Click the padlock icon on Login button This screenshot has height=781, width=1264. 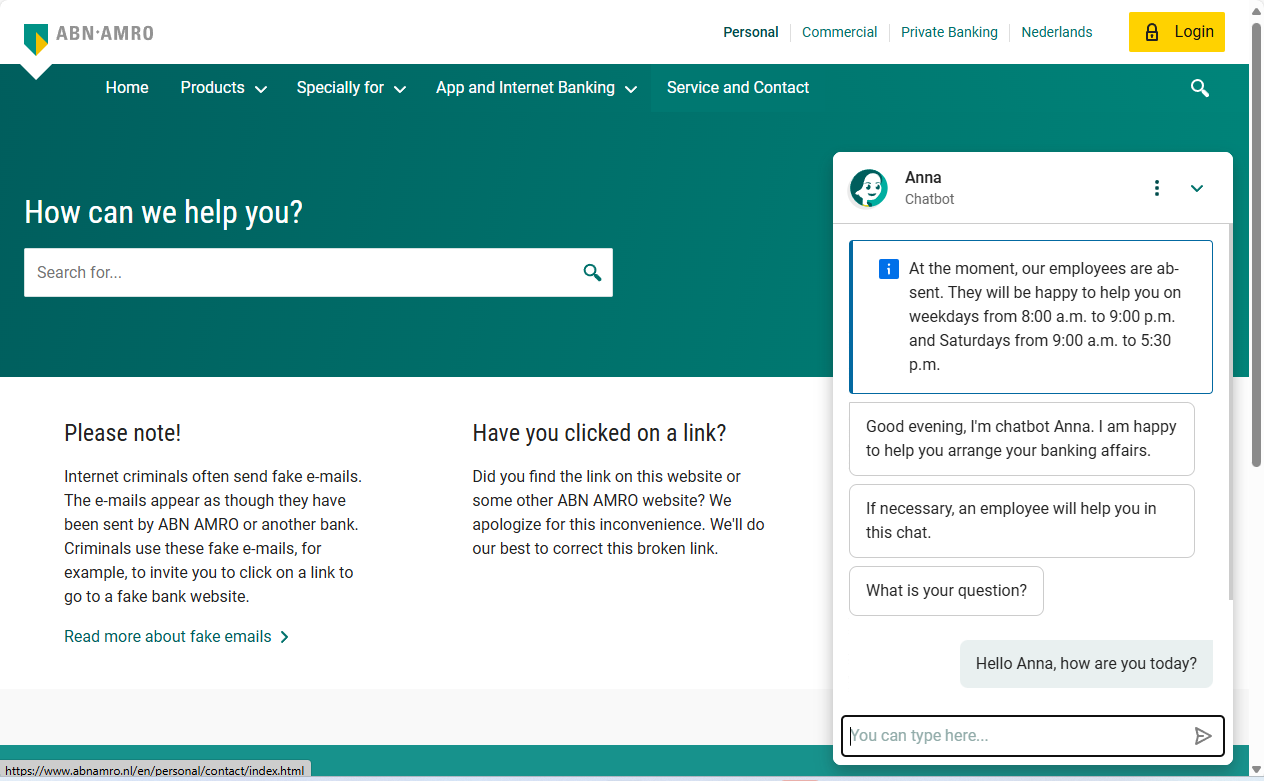click(1152, 32)
